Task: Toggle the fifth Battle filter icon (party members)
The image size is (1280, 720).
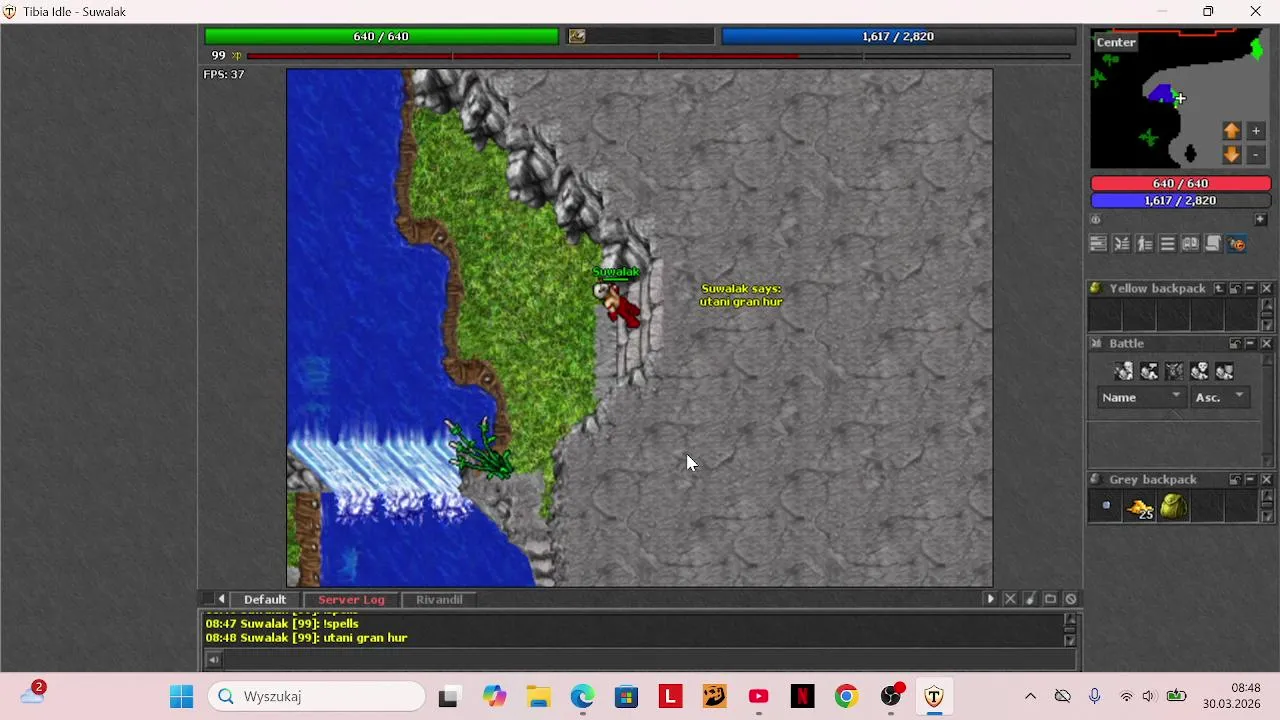Action: 1224,371
